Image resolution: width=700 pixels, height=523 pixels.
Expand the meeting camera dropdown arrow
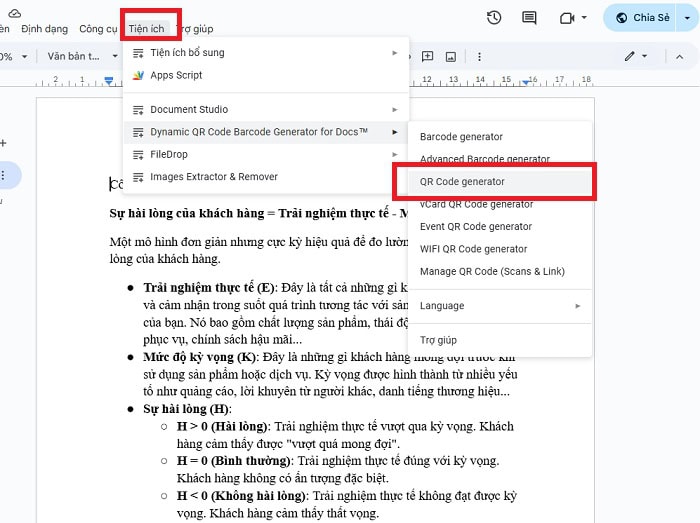(584, 18)
